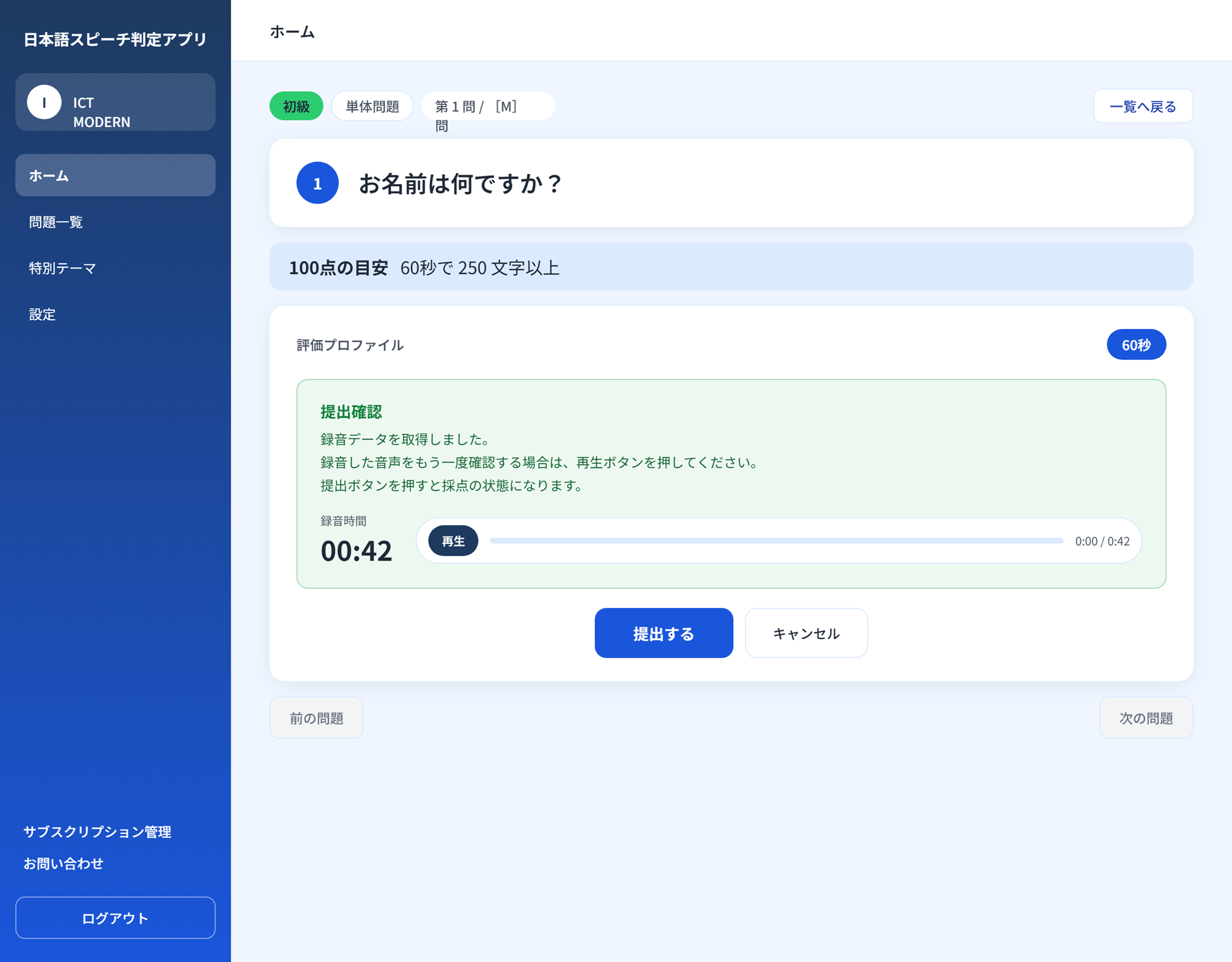This screenshot has width=1232, height=962.
Task: Open 設定 in the sidebar
Action: [115, 314]
